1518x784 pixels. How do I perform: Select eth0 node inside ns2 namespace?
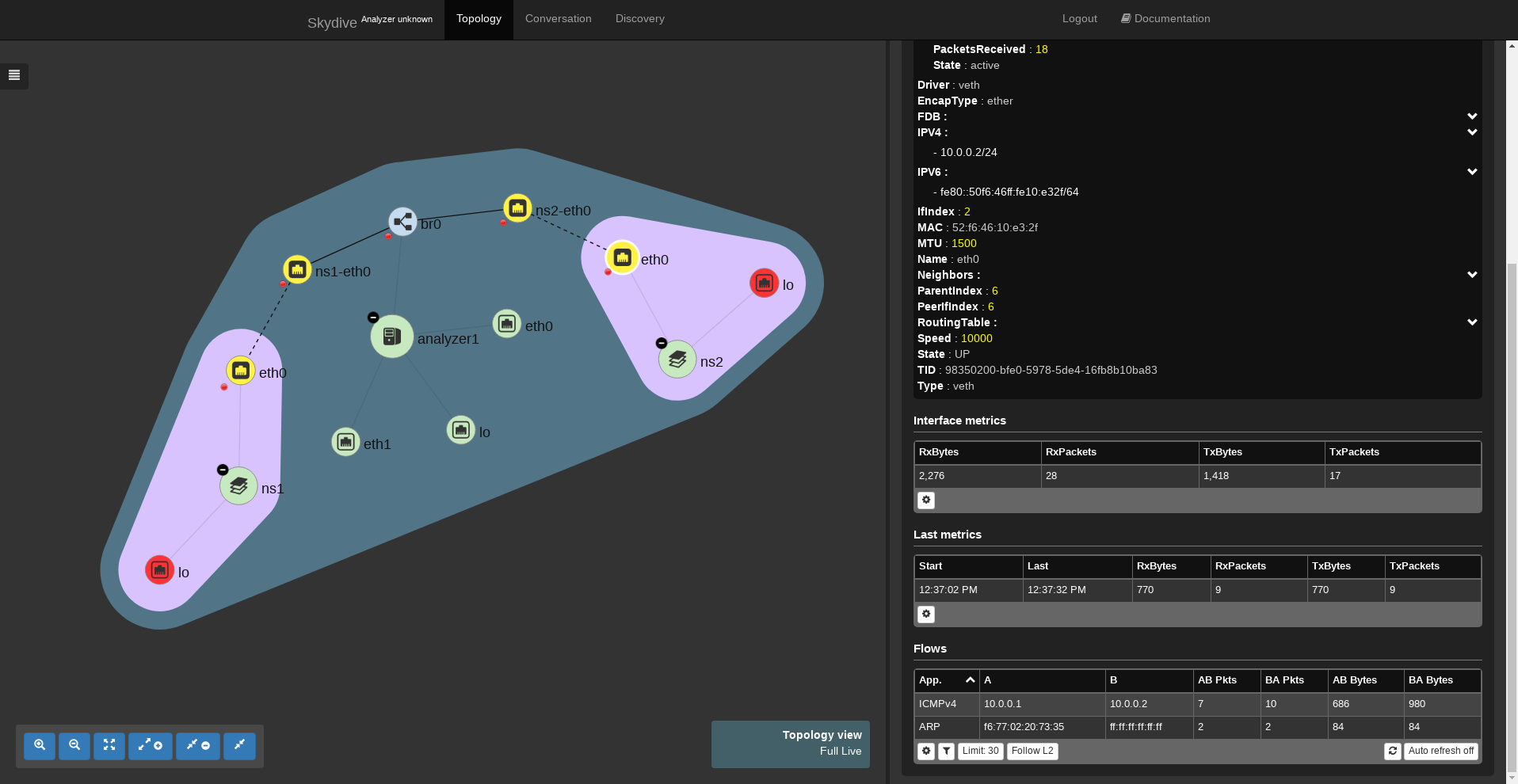pos(623,257)
